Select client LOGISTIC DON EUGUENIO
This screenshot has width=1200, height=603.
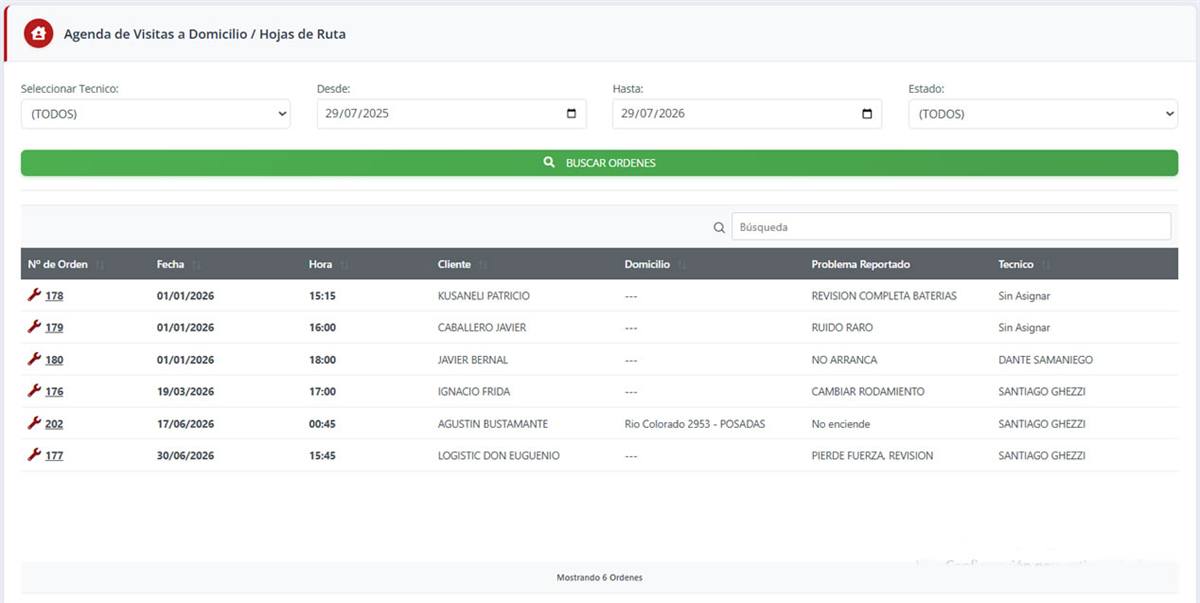point(499,456)
